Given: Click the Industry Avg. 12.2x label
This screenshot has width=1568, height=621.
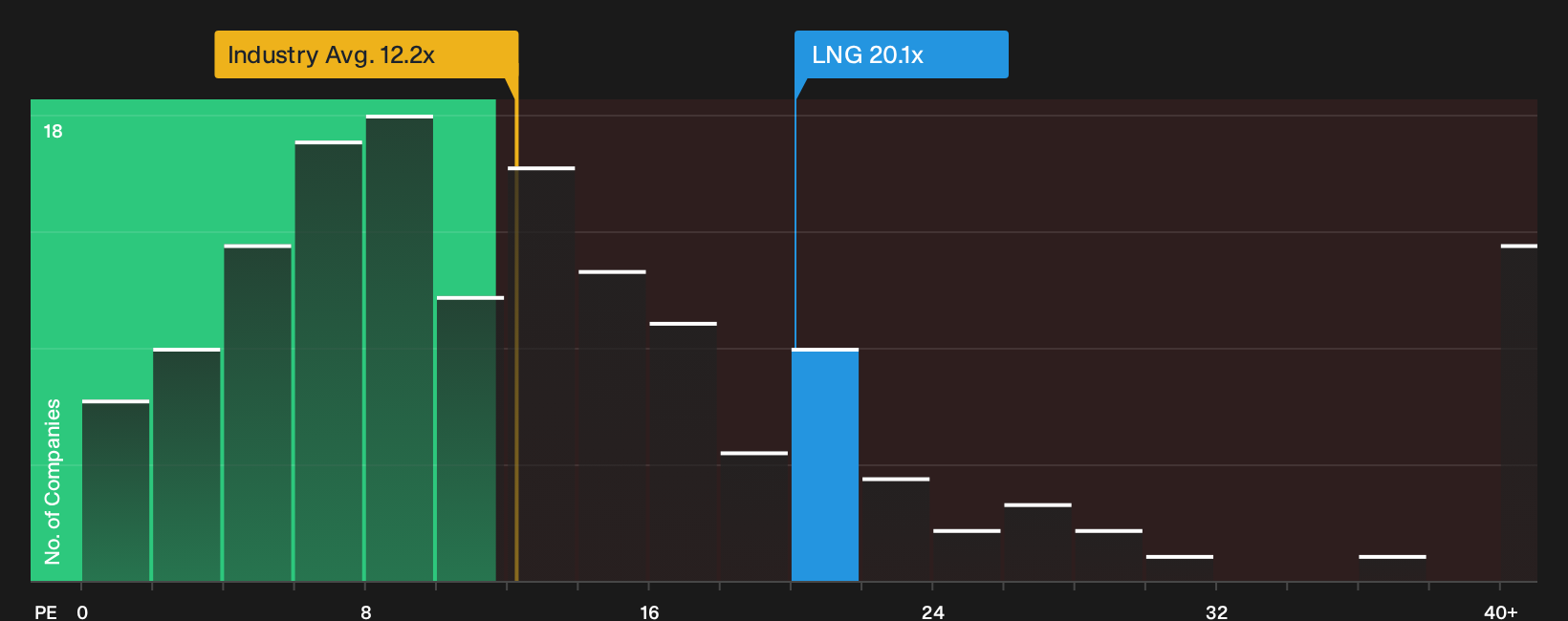Looking at the screenshot, I should (366, 54).
